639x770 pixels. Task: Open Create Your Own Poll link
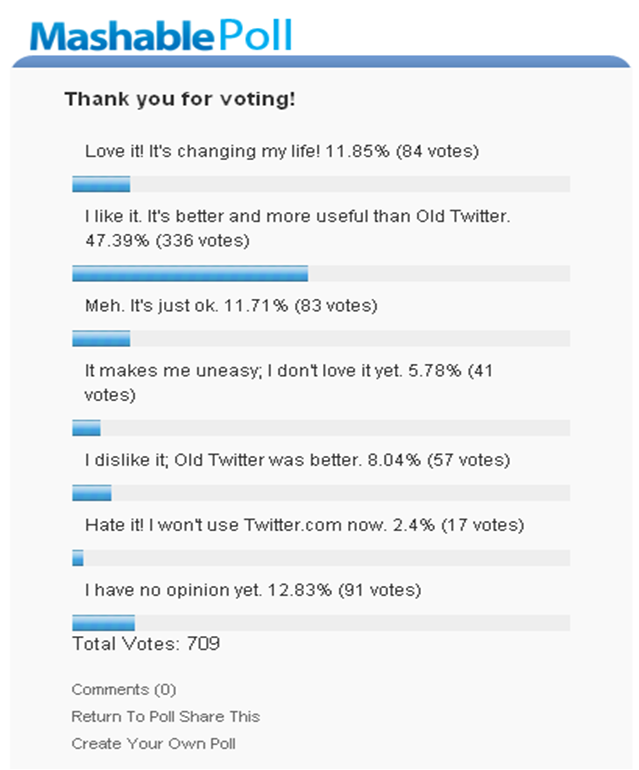click(x=154, y=743)
